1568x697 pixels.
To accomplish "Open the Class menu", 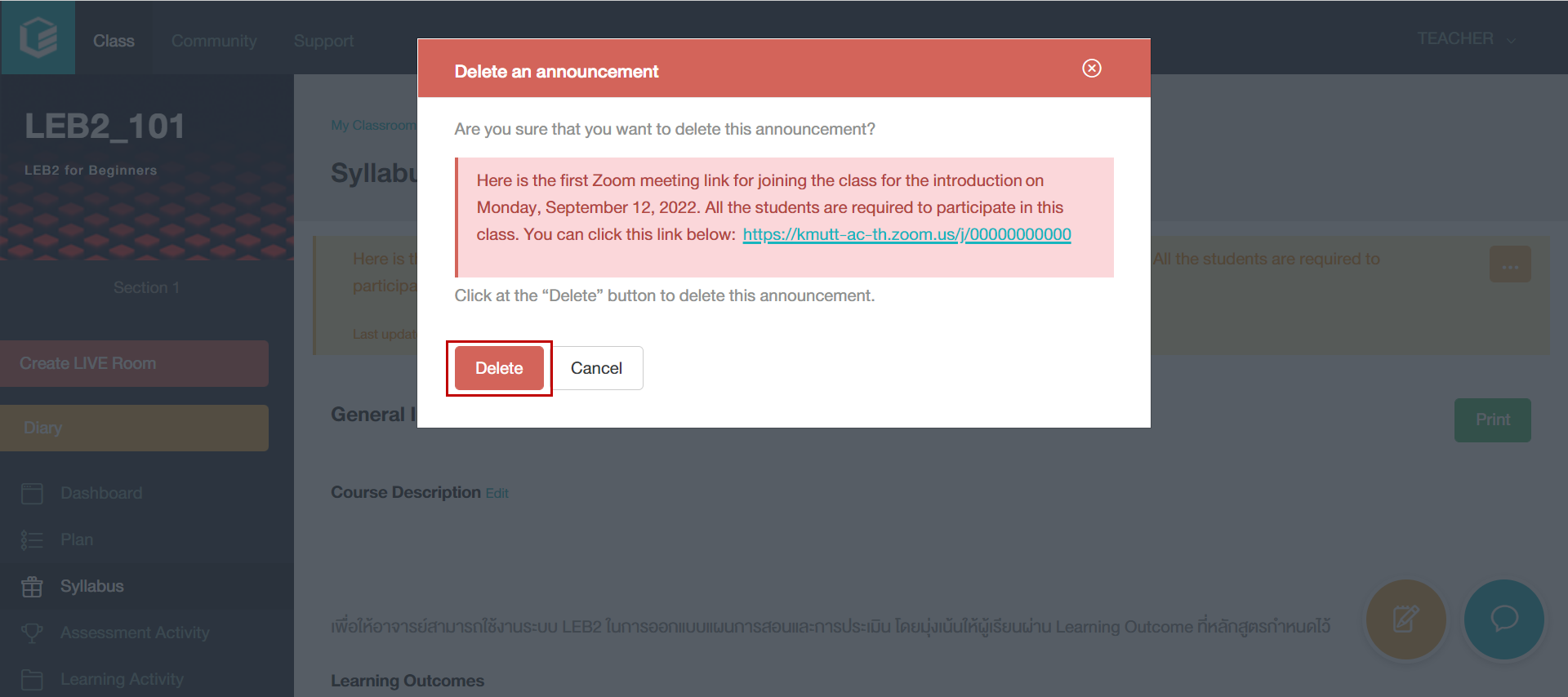I will (114, 41).
